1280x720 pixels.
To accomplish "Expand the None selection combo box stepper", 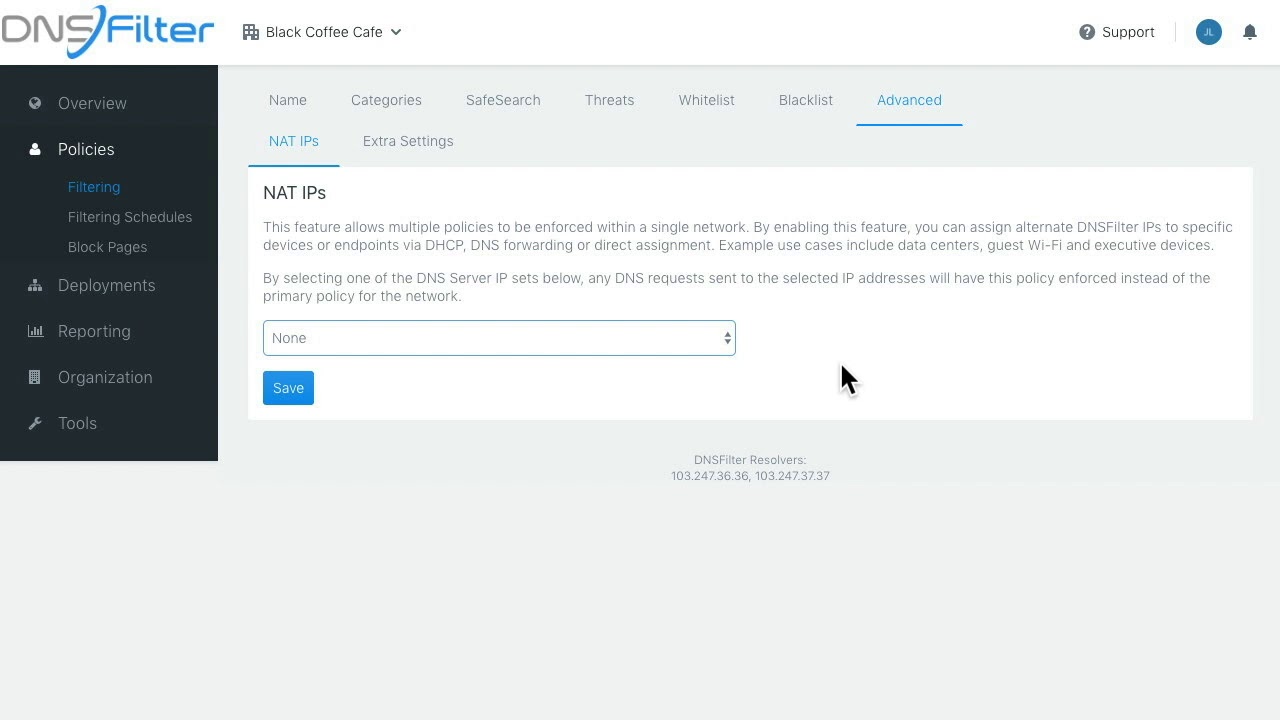I will tap(727, 338).
